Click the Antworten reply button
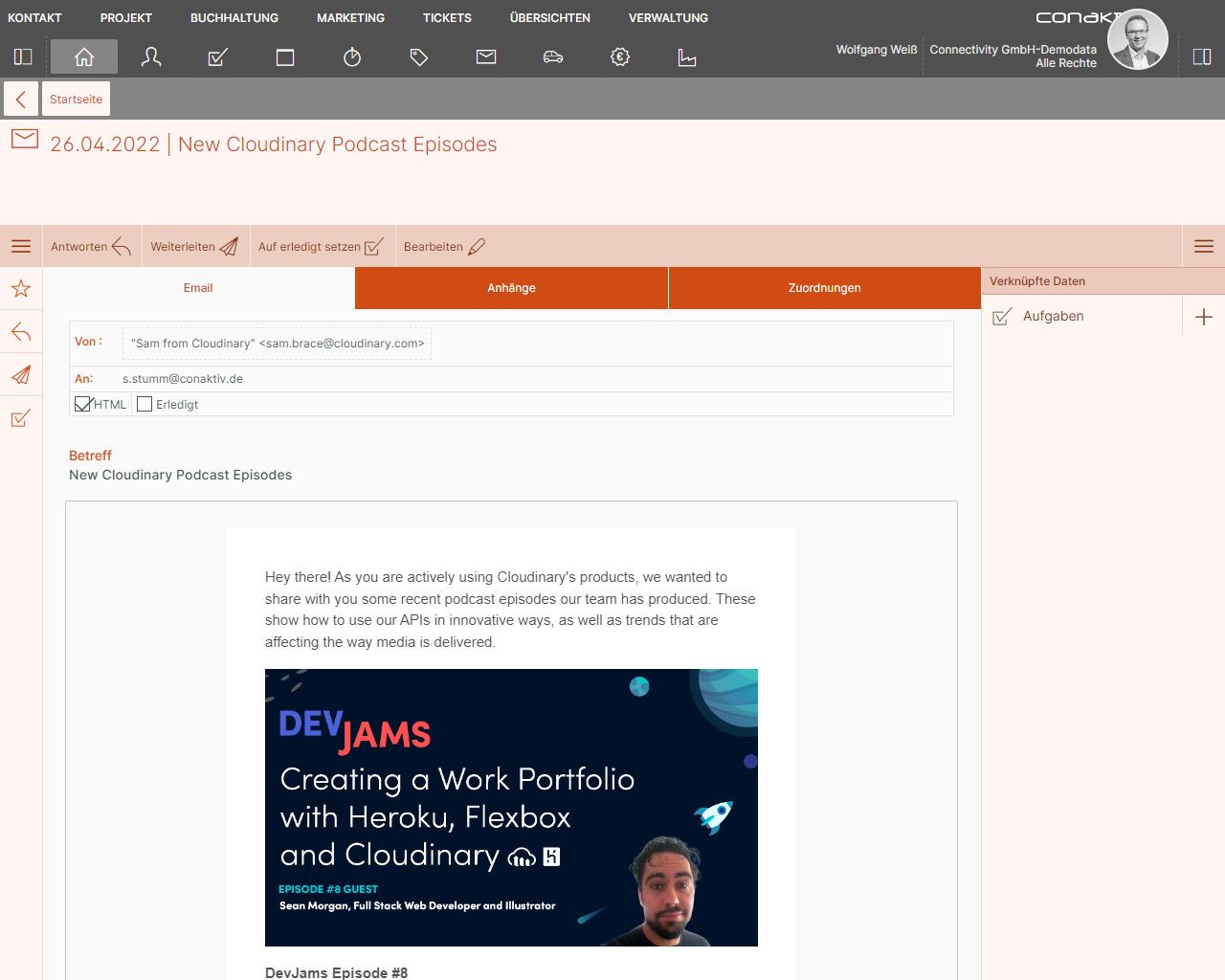This screenshot has height=980, width=1225. pyautogui.click(x=91, y=247)
